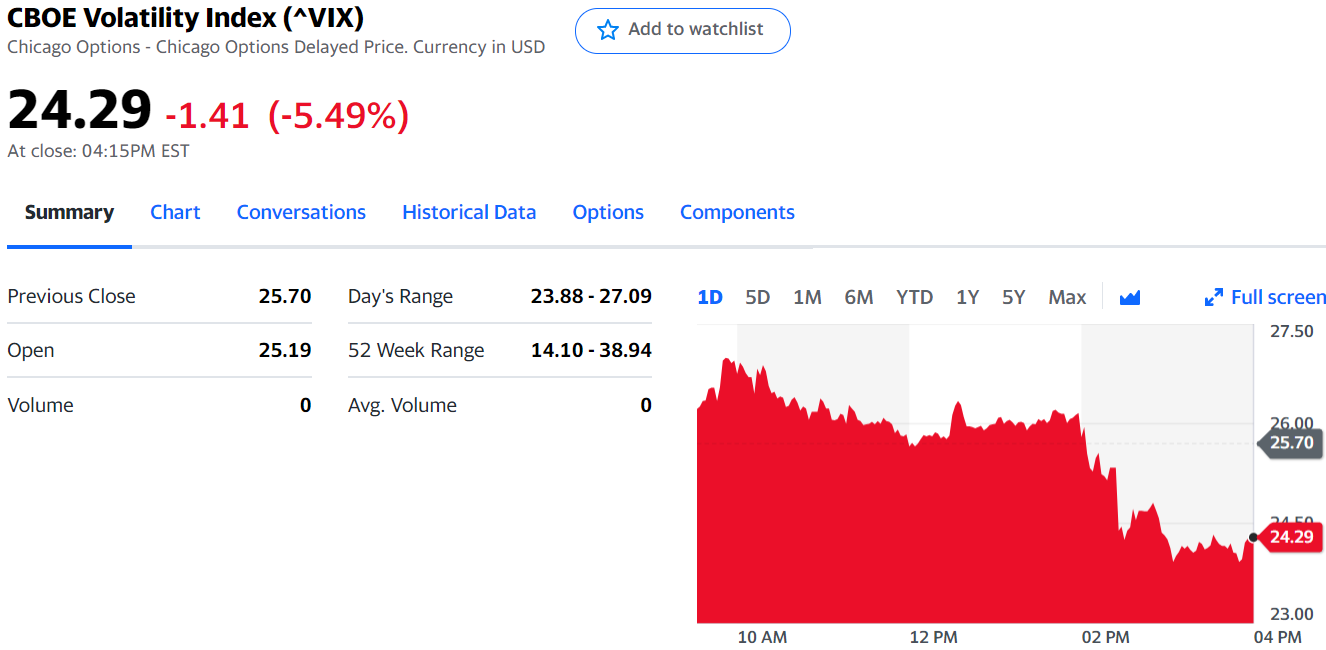Click the Avg. Volume label
The image size is (1326, 650).
coord(402,405)
